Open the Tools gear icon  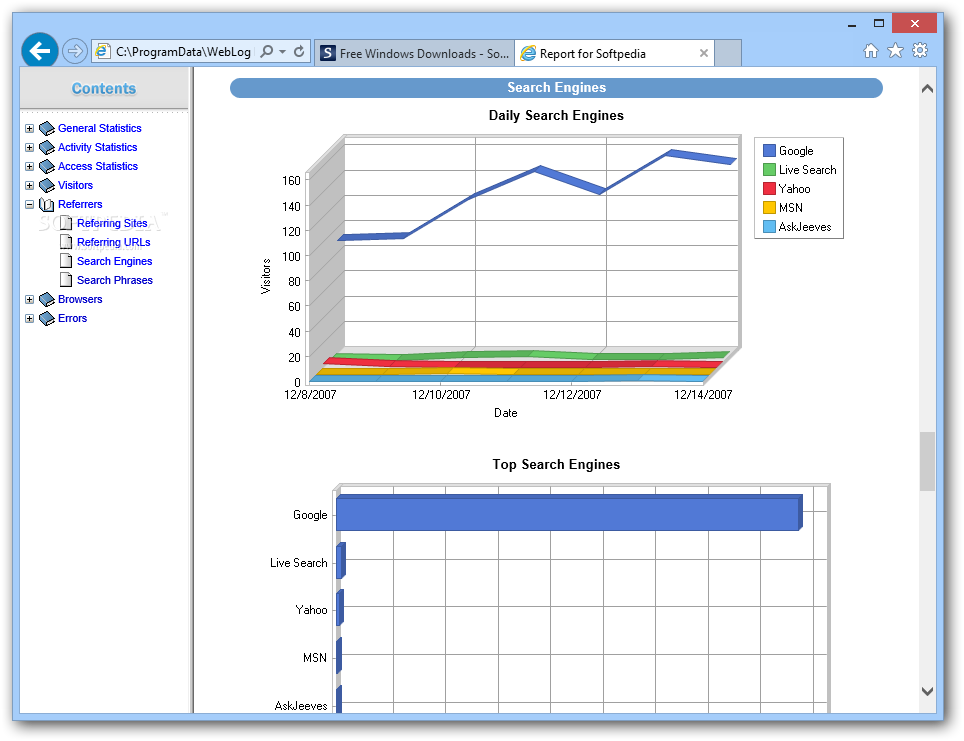pos(920,50)
